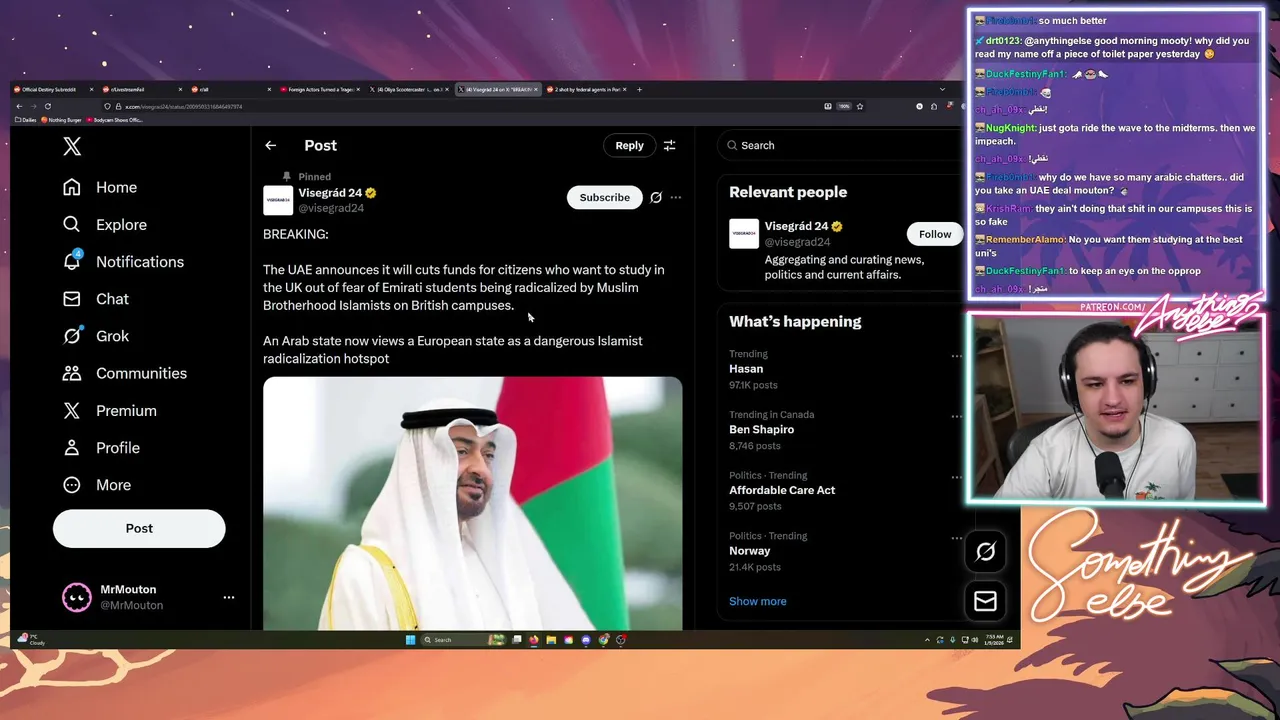This screenshot has height=720, width=1280.
Task: Open the Dailies bookmarks folder
Action: click(26, 120)
